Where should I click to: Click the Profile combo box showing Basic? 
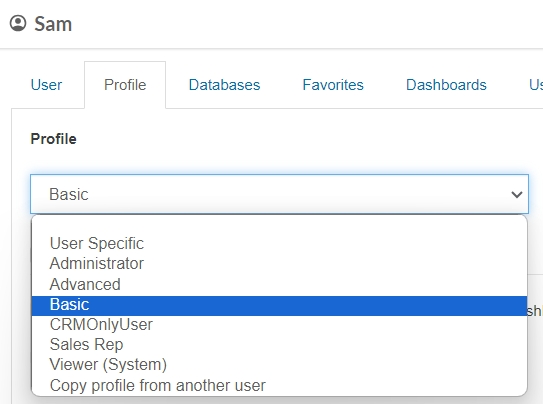point(279,194)
